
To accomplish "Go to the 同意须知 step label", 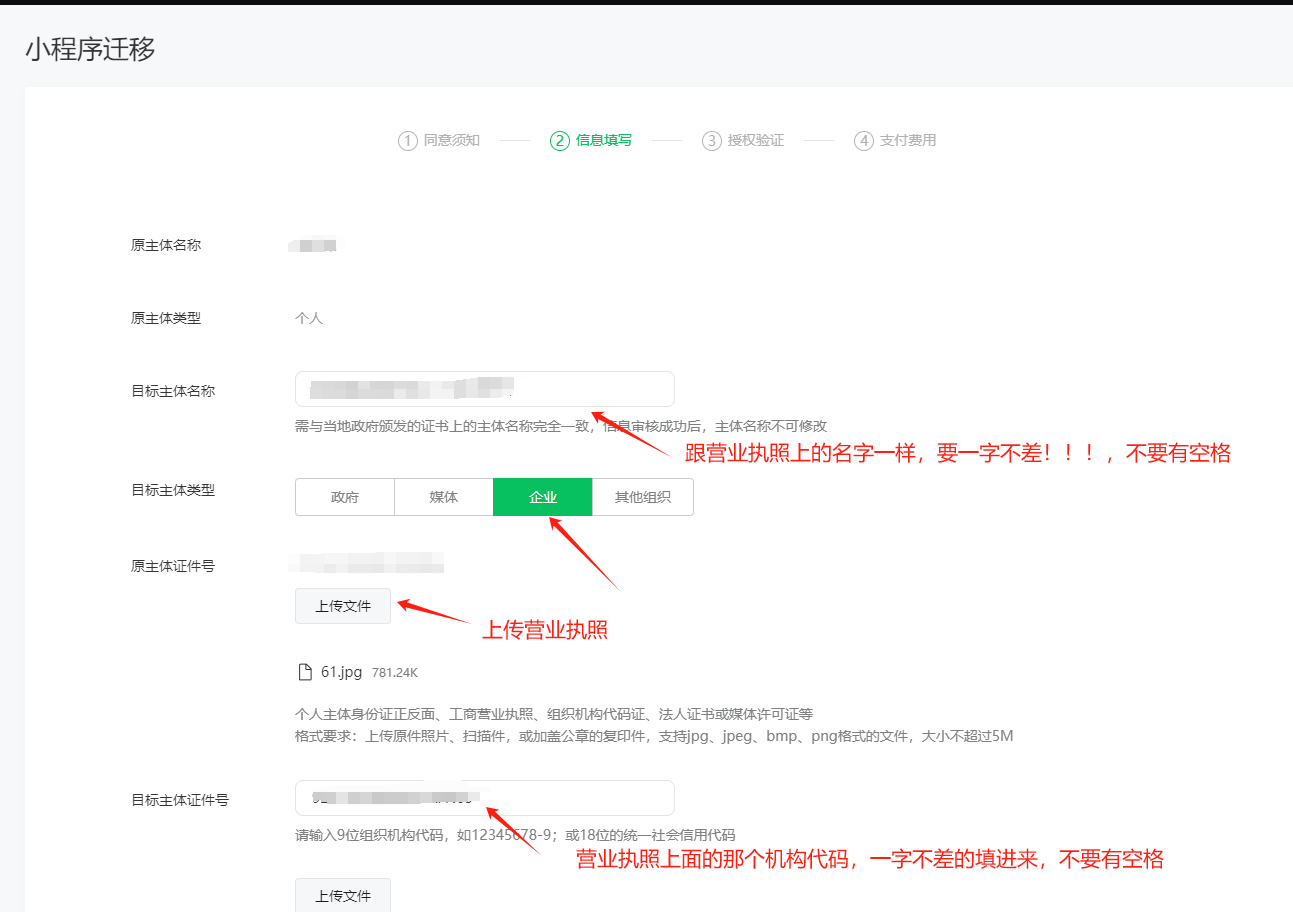I will coord(451,141).
